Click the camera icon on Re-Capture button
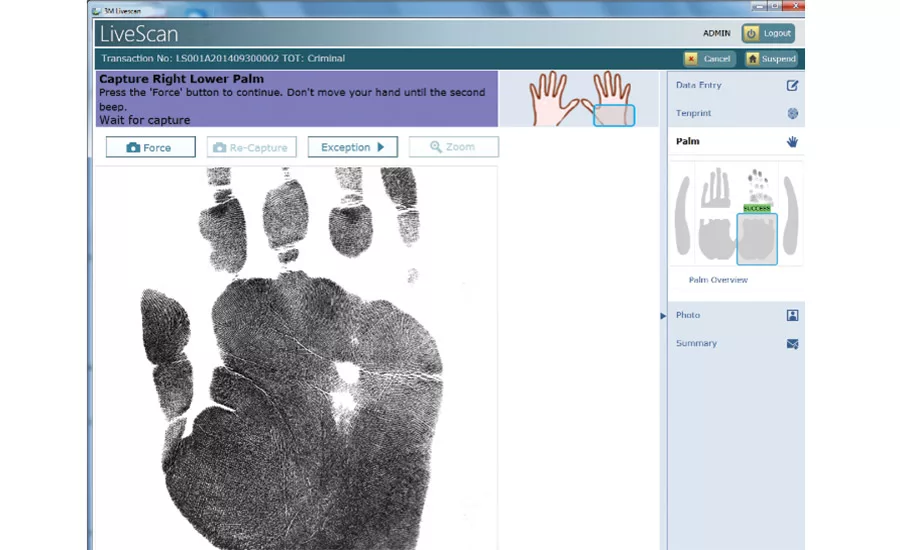This screenshot has width=900, height=550. tap(219, 148)
